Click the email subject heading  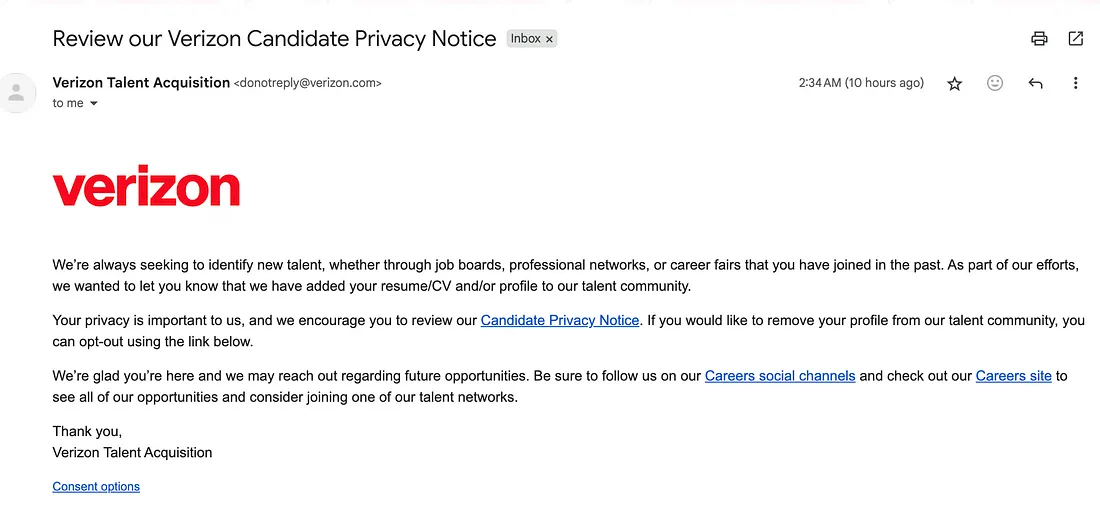[x=274, y=39]
